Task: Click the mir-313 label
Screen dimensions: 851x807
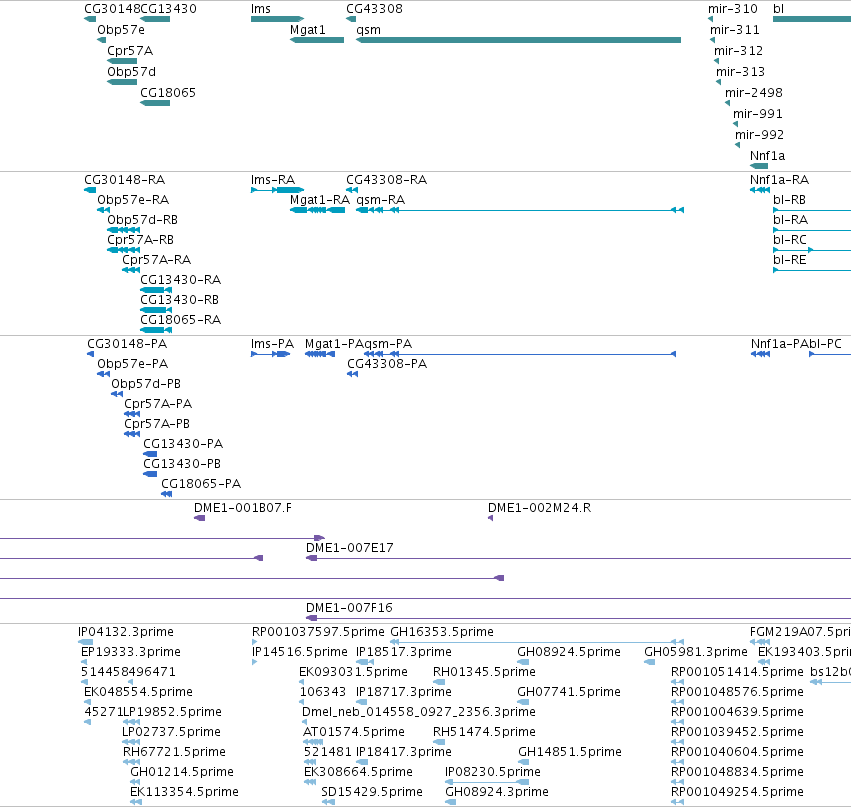Action: coord(740,72)
